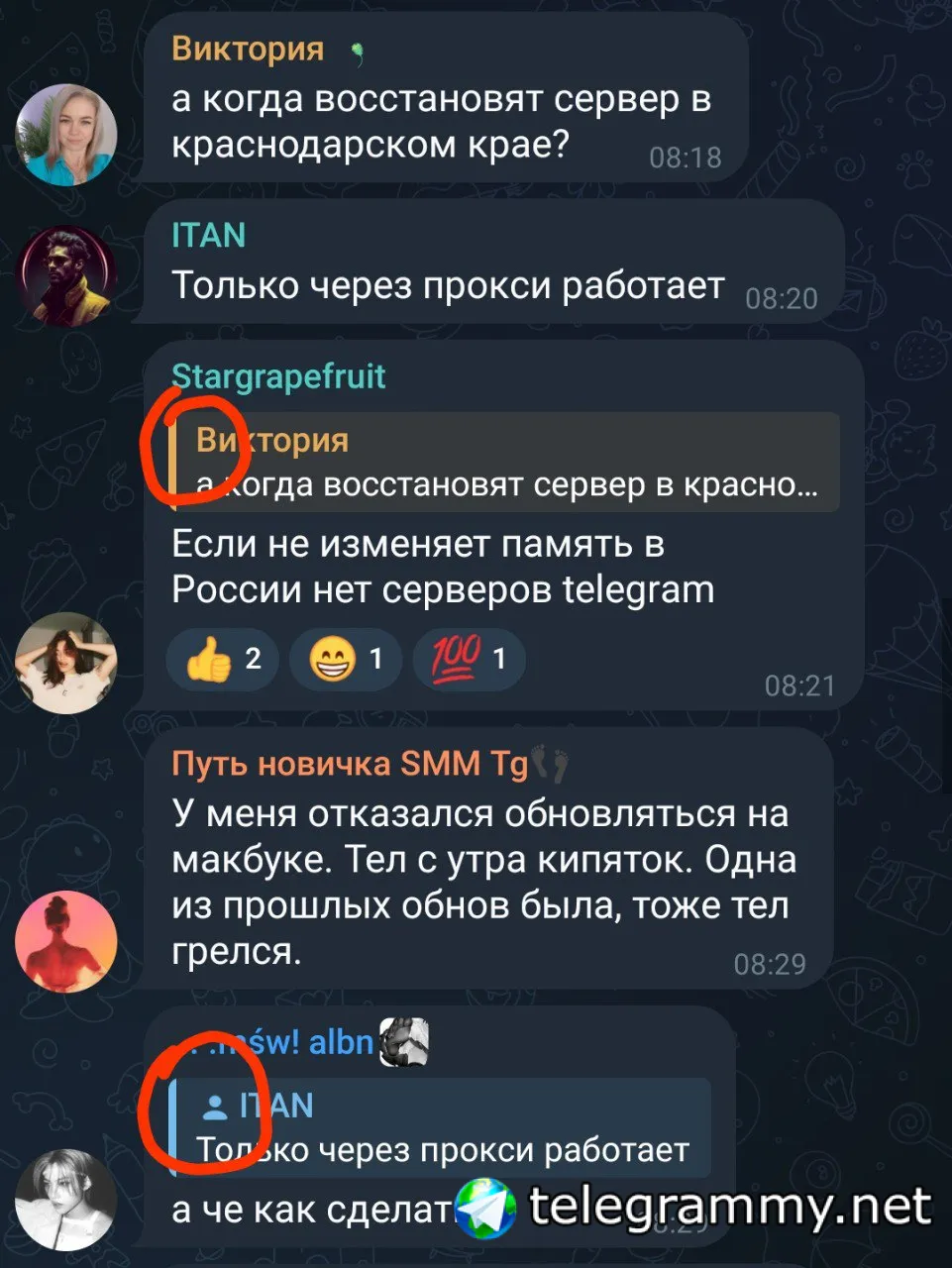
Task: Click the green balloon emoji beside Виктория
Action: (356, 53)
